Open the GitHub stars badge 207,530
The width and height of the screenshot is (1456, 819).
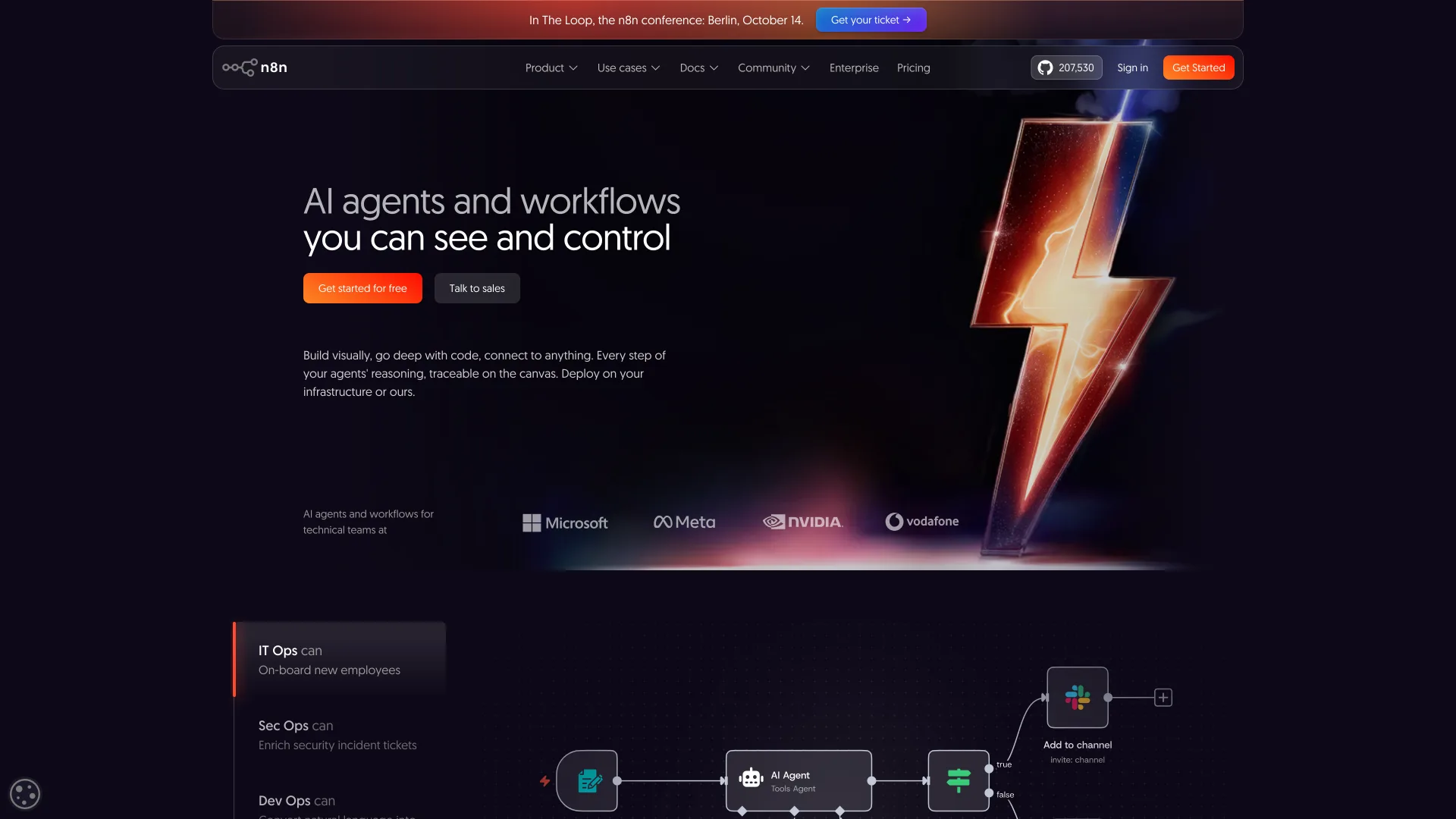[1066, 67]
